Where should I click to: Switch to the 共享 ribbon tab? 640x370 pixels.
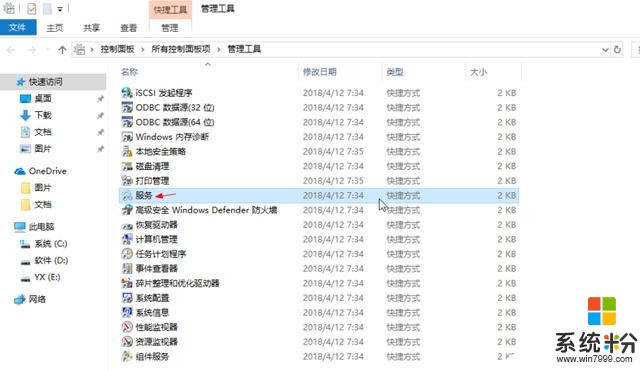pos(91,28)
